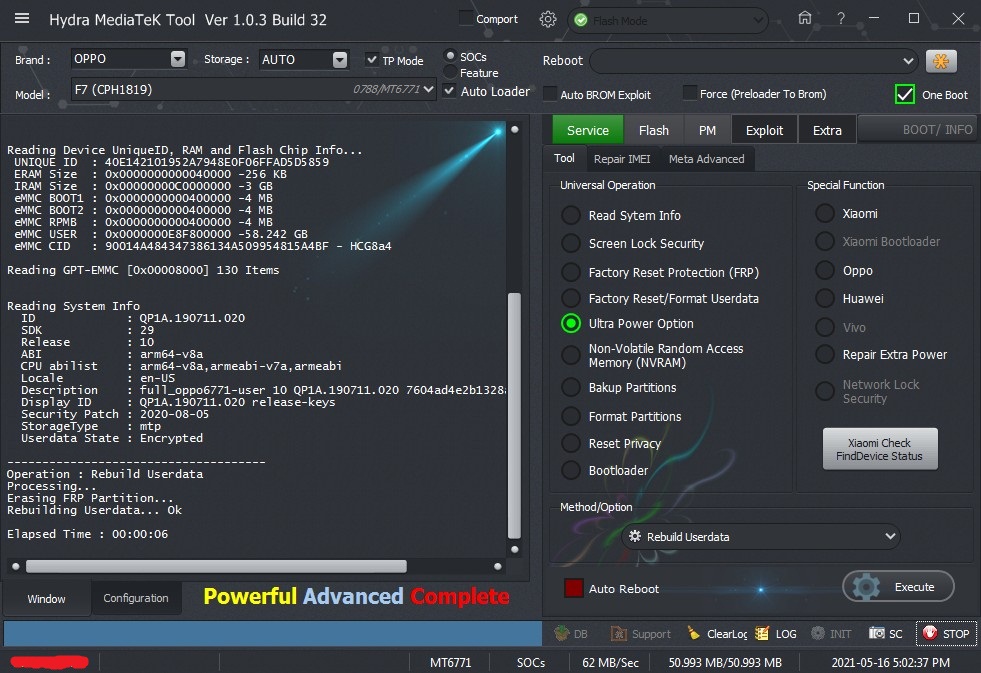This screenshot has height=673, width=981.
Task: Select Repair Extra Power function
Action: point(825,354)
